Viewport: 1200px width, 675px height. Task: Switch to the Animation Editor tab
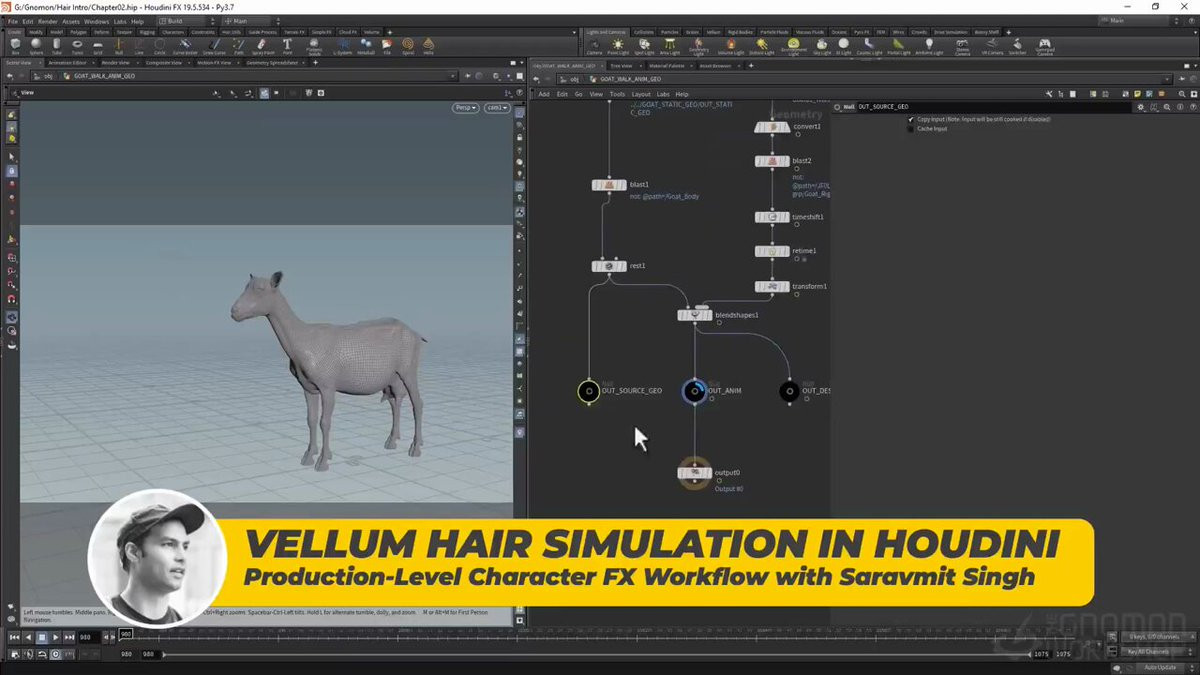coord(67,63)
